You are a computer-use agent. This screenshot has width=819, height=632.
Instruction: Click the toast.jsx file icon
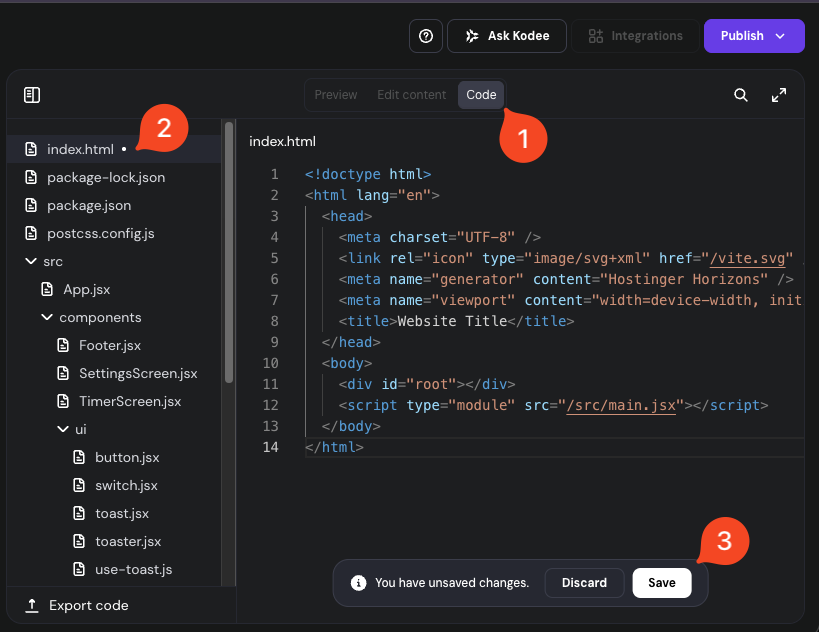[79, 513]
